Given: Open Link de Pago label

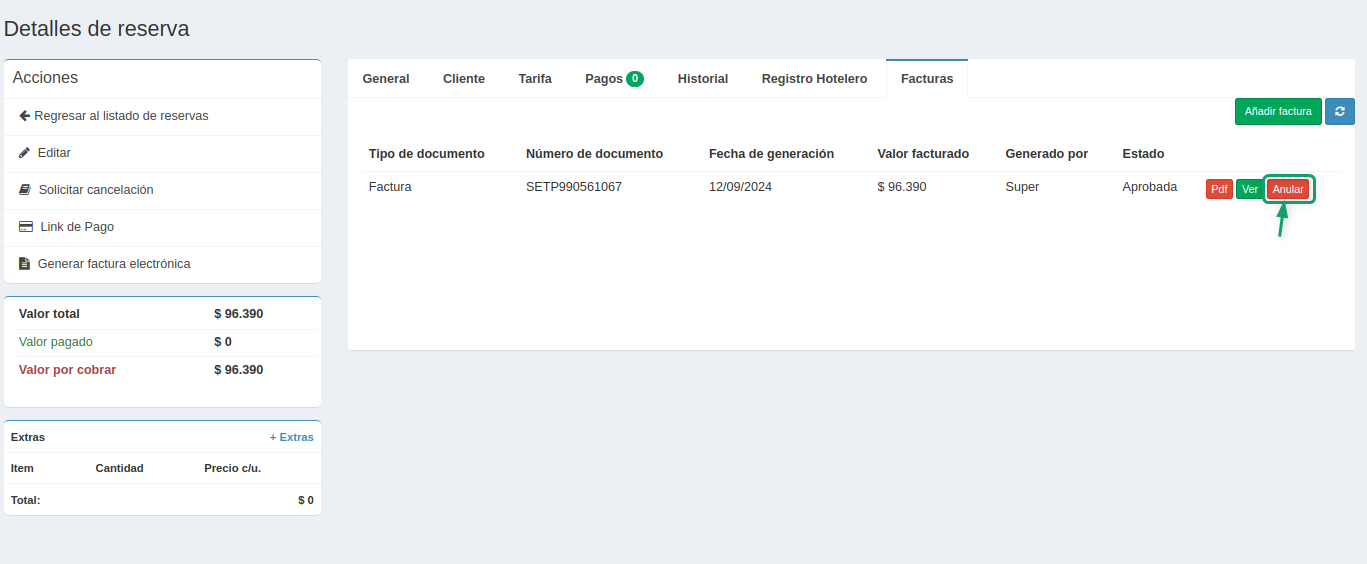Looking at the screenshot, I should pos(77,227).
